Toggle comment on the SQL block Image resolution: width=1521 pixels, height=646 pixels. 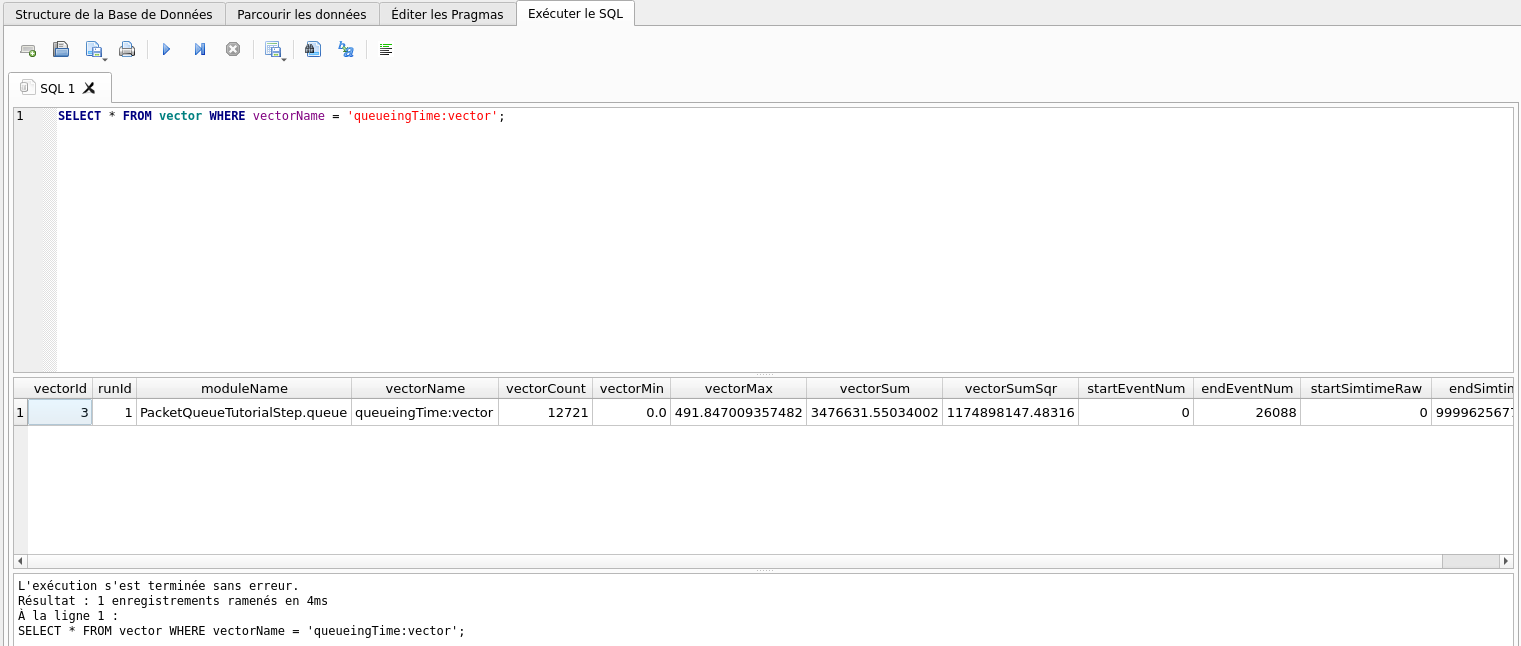(386, 49)
